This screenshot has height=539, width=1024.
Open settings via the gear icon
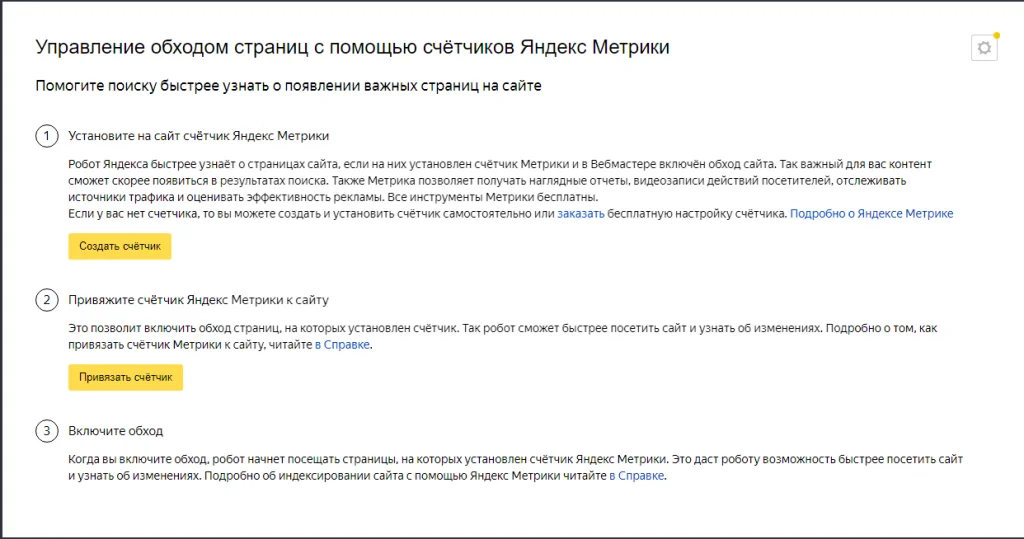point(984,48)
